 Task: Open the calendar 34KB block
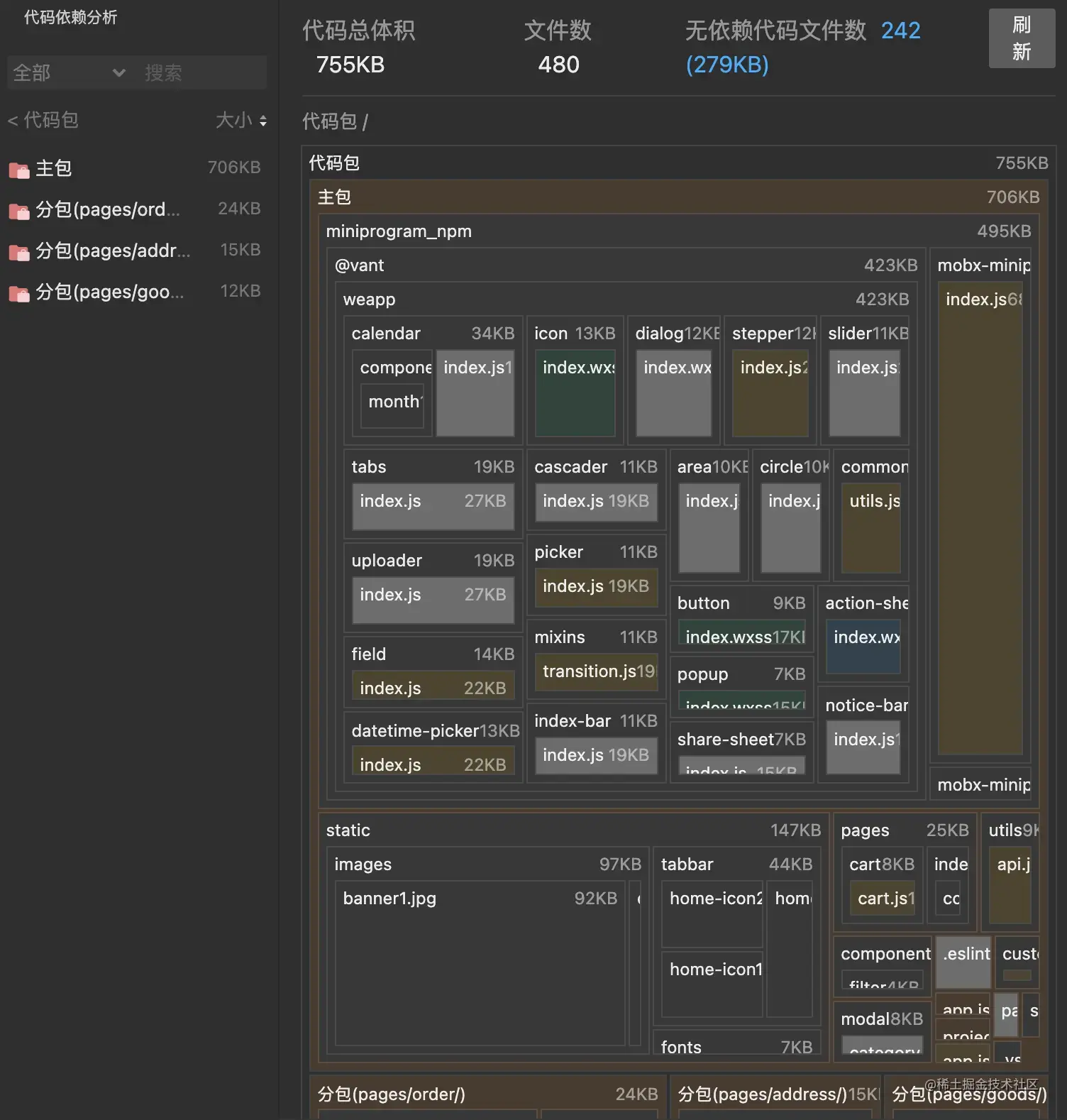pos(433,334)
